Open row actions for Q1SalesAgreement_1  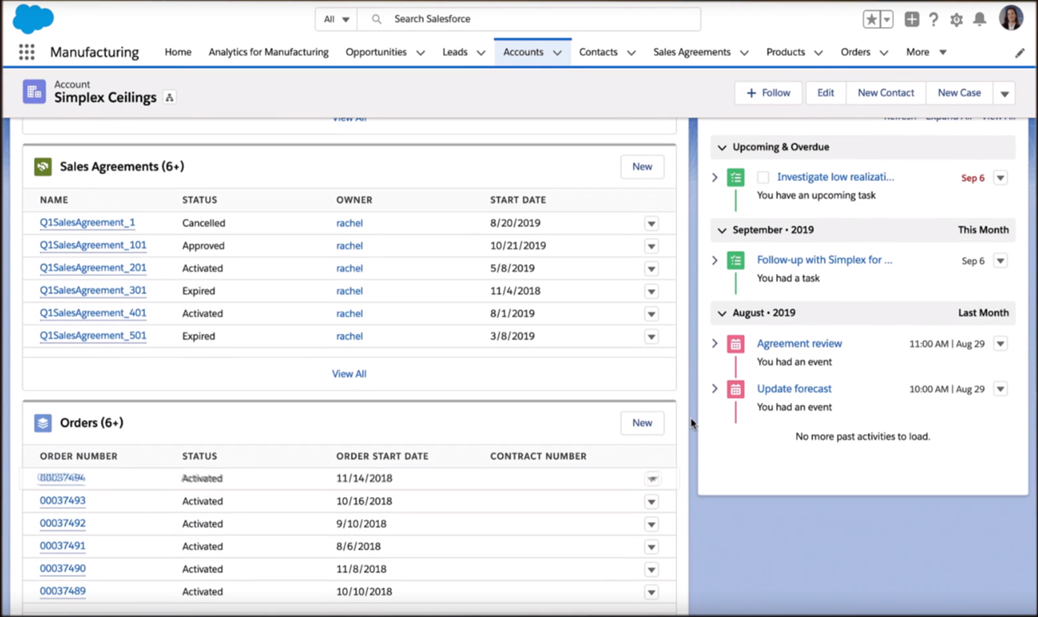click(x=651, y=224)
